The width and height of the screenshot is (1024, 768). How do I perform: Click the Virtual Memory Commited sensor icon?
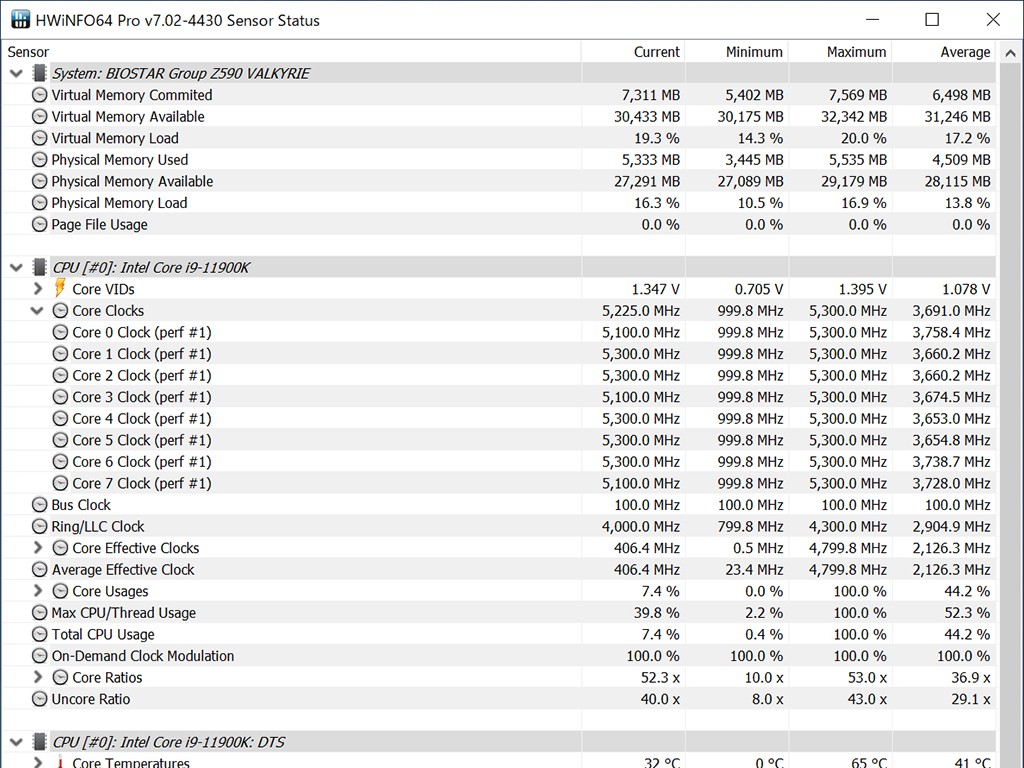[x=39, y=95]
